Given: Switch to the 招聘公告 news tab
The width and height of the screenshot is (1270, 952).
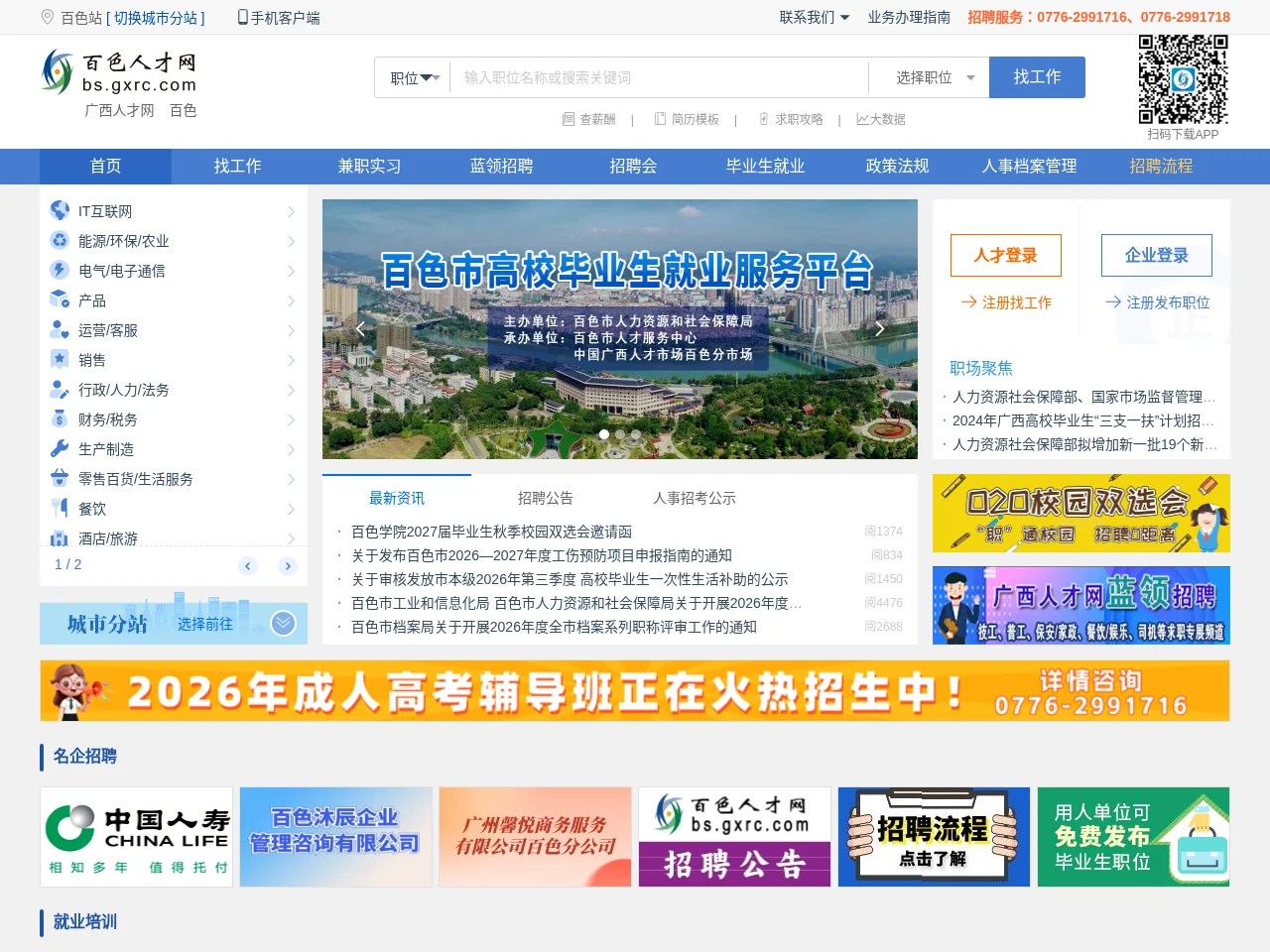Looking at the screenshot, I should pos(546,498).
